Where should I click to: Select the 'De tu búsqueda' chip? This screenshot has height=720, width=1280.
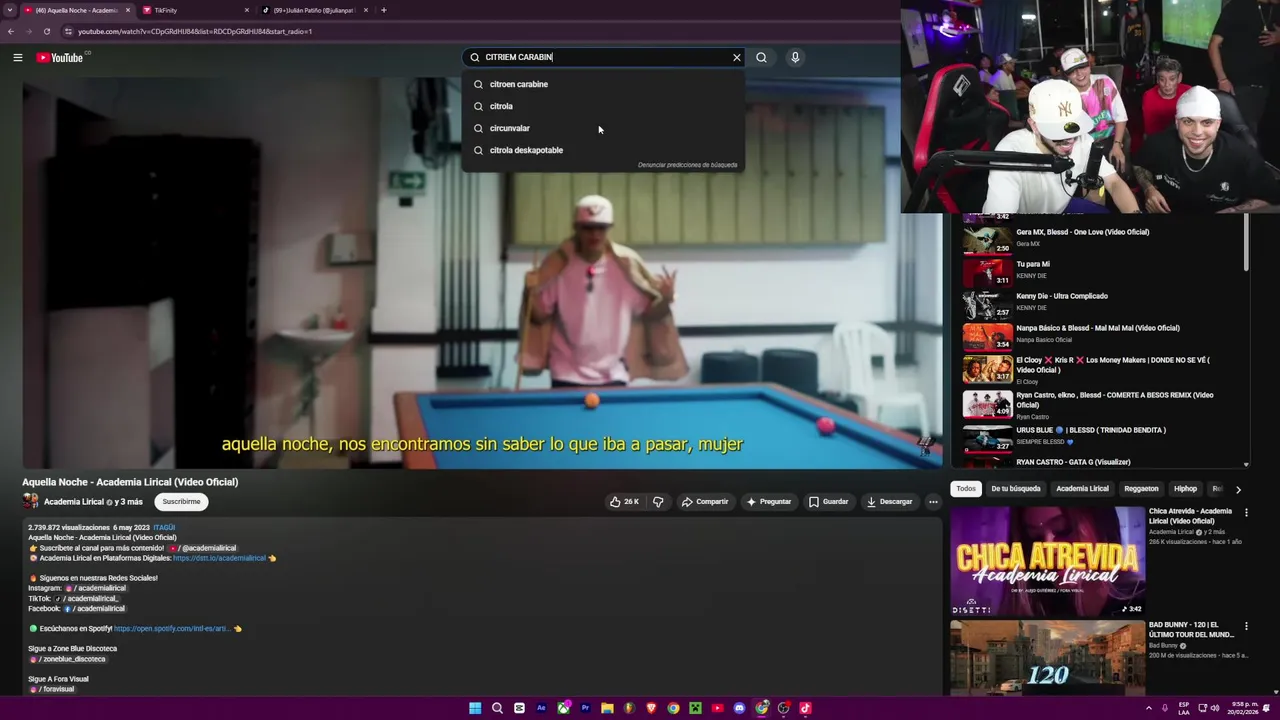pos(1016,489)
